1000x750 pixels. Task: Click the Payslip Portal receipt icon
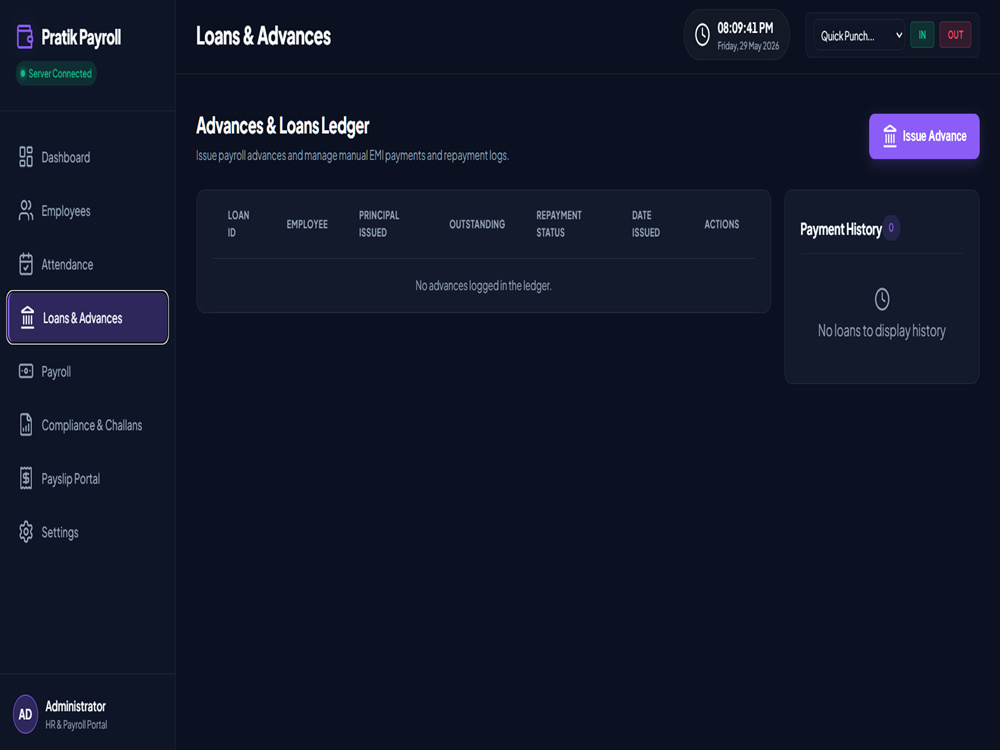26,478
